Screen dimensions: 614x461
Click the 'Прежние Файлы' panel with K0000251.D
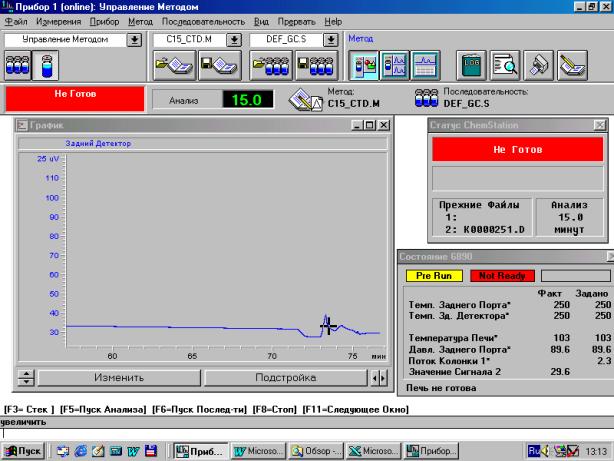[x=482, y=217]
